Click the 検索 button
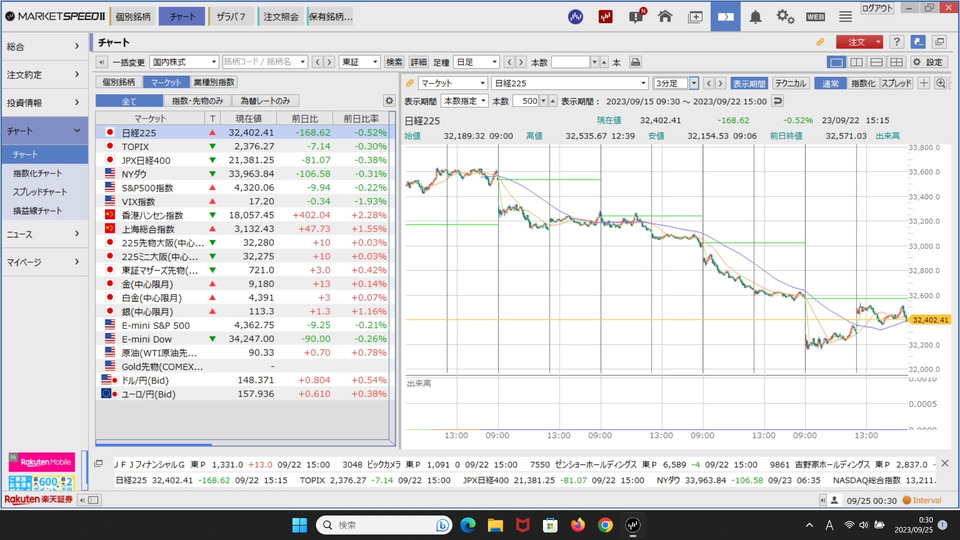The width and height of the screenshot is (960, 540). 394,62
